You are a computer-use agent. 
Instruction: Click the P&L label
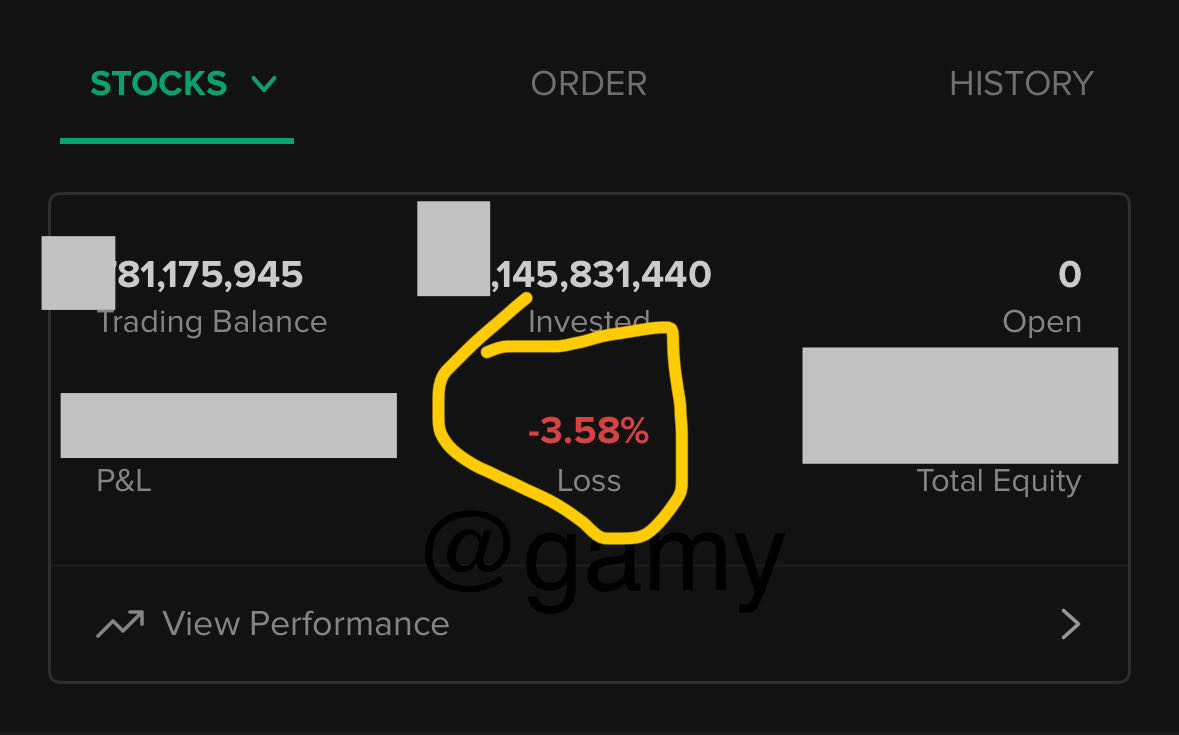[124, 481]
